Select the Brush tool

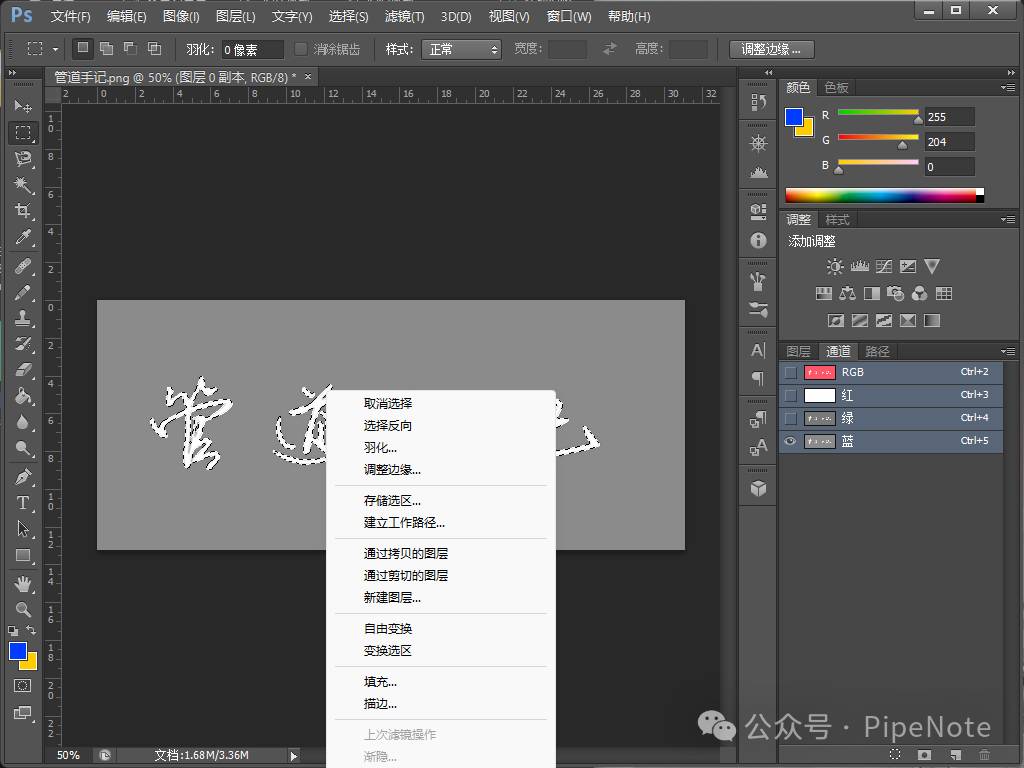coord(23,292)
